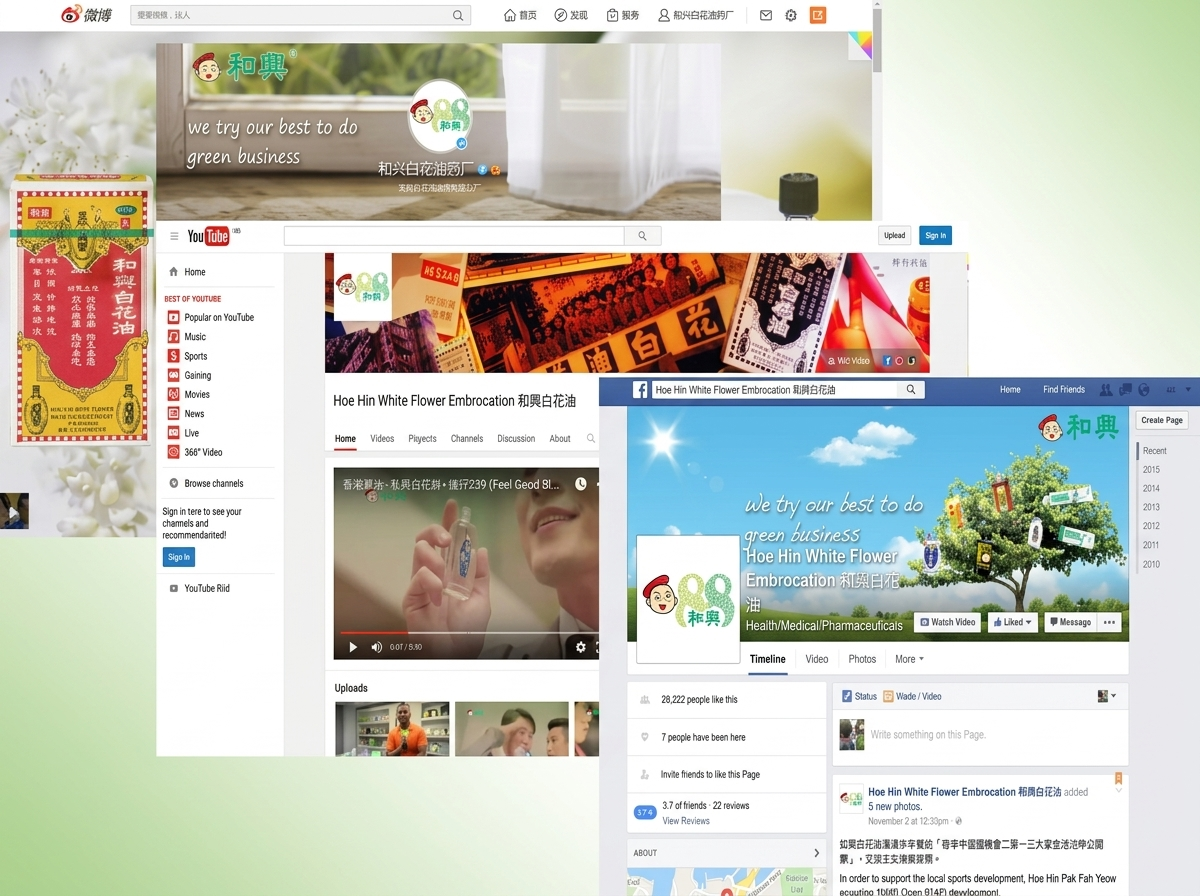Open the More dropdown tab on Facebook
Viewport: 1200px width, 896px height.
tap(909, 659)
